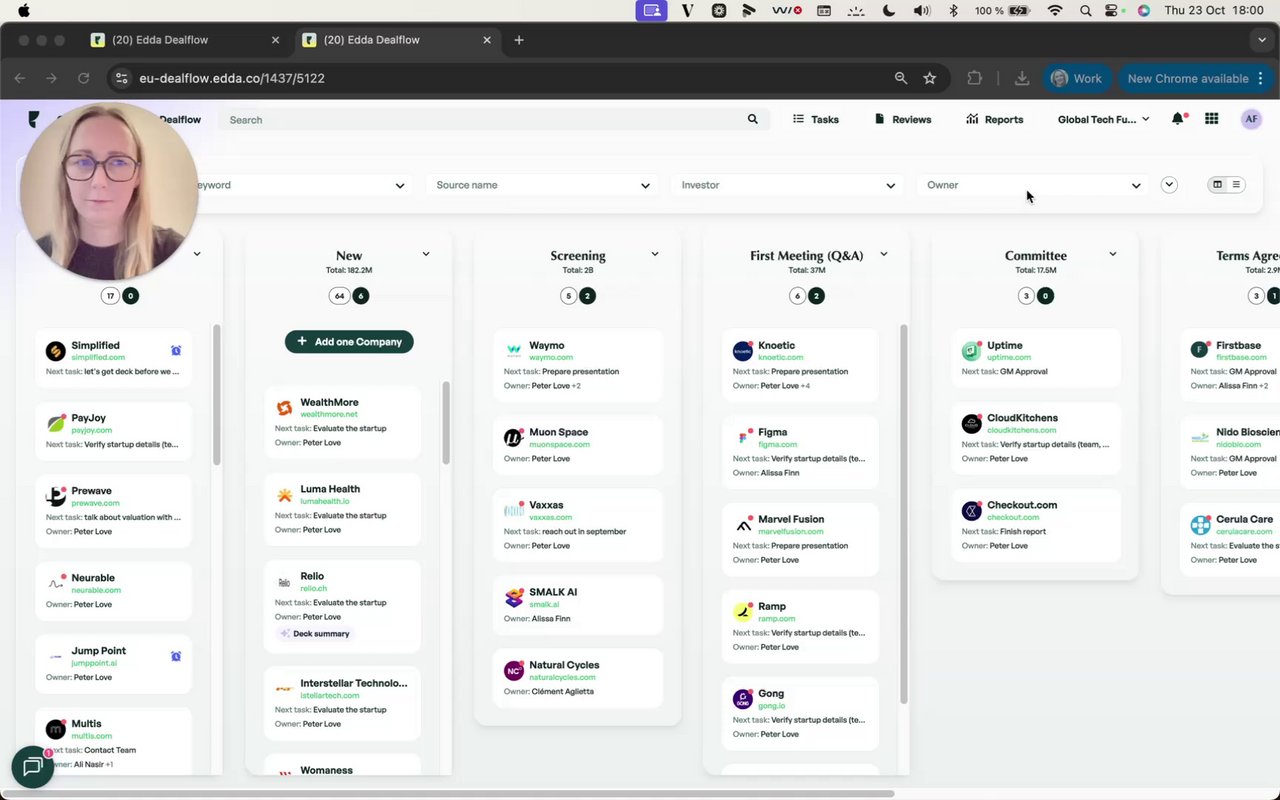The image size is (1280, 800).
Task: Click the 64 count badge under New
Action: [340, 296]
